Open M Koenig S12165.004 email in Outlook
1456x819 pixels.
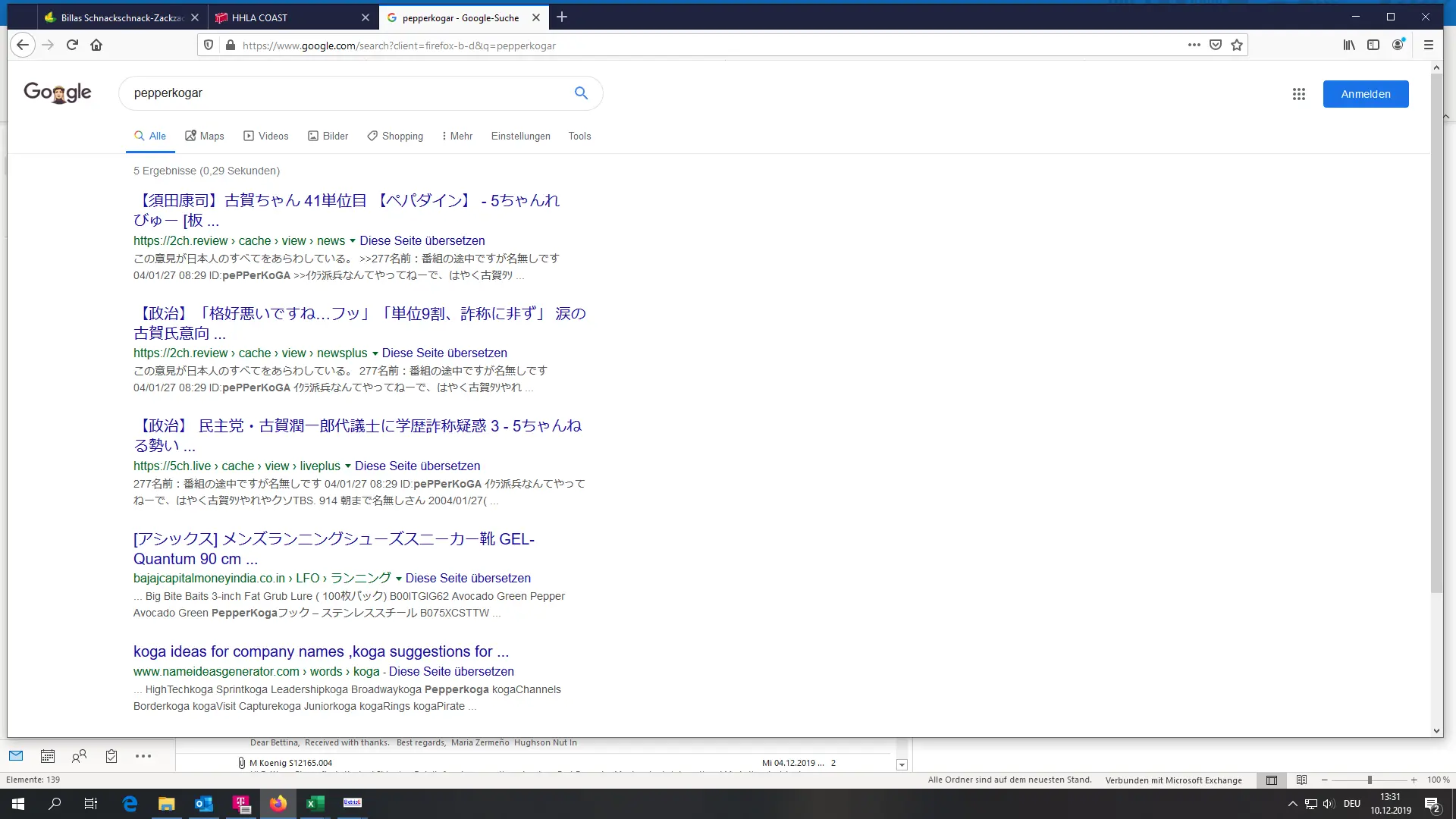coord(531,763)
